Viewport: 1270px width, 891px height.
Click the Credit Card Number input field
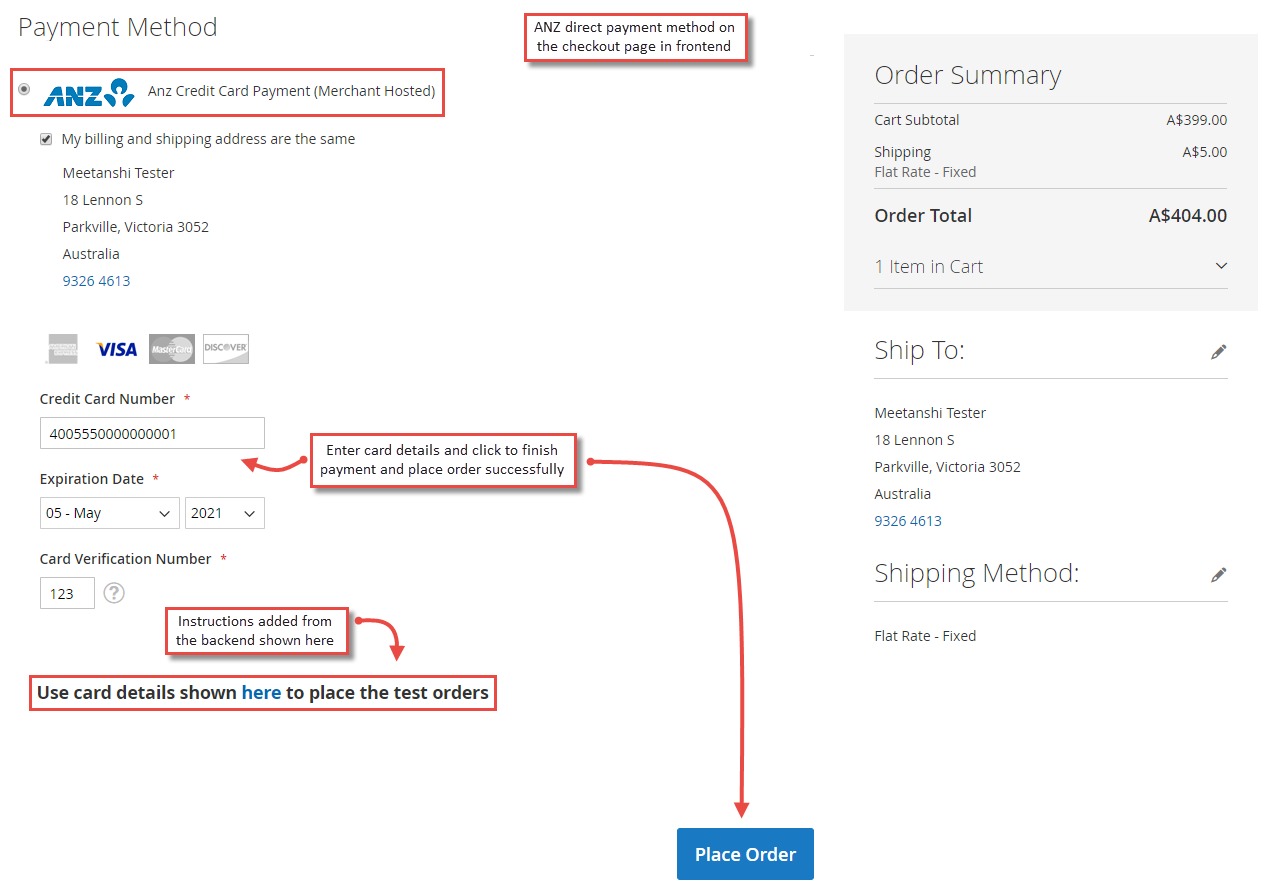point(152,433)
